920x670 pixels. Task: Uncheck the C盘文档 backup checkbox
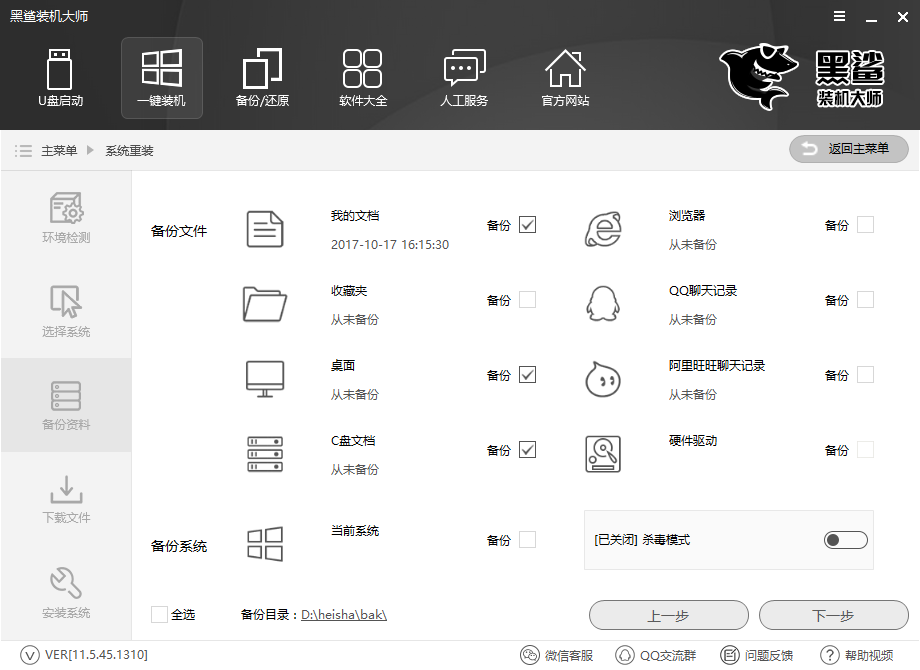point(528,449)
